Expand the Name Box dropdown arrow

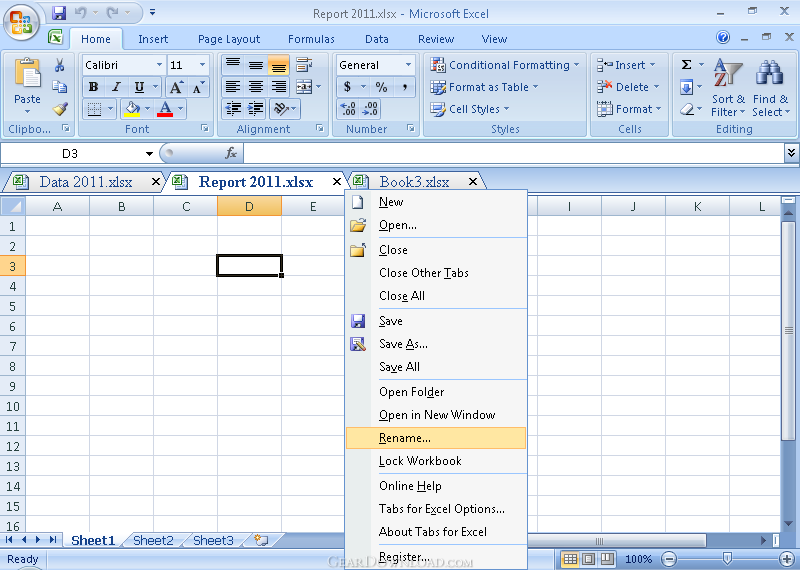tap(149, 154)
